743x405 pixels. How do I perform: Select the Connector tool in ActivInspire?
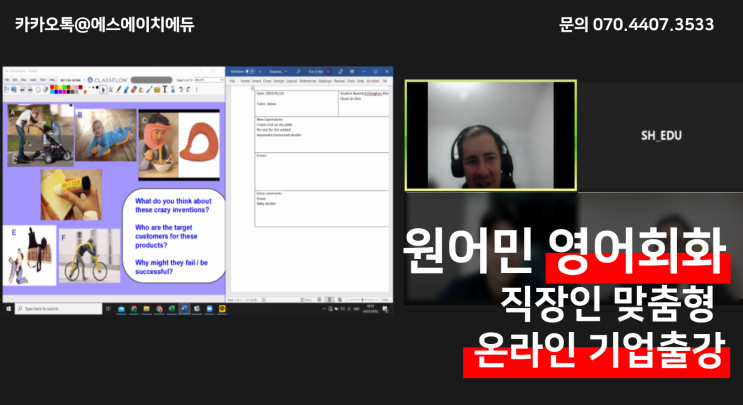(149, 89)
